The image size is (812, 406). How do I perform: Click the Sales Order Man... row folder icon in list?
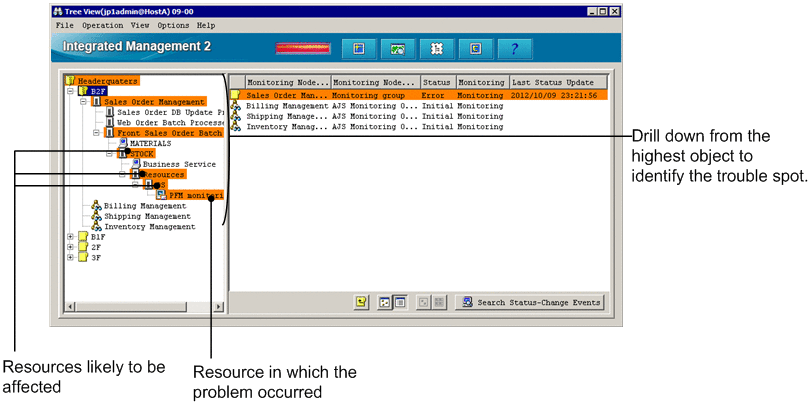[x=236, y=95]
